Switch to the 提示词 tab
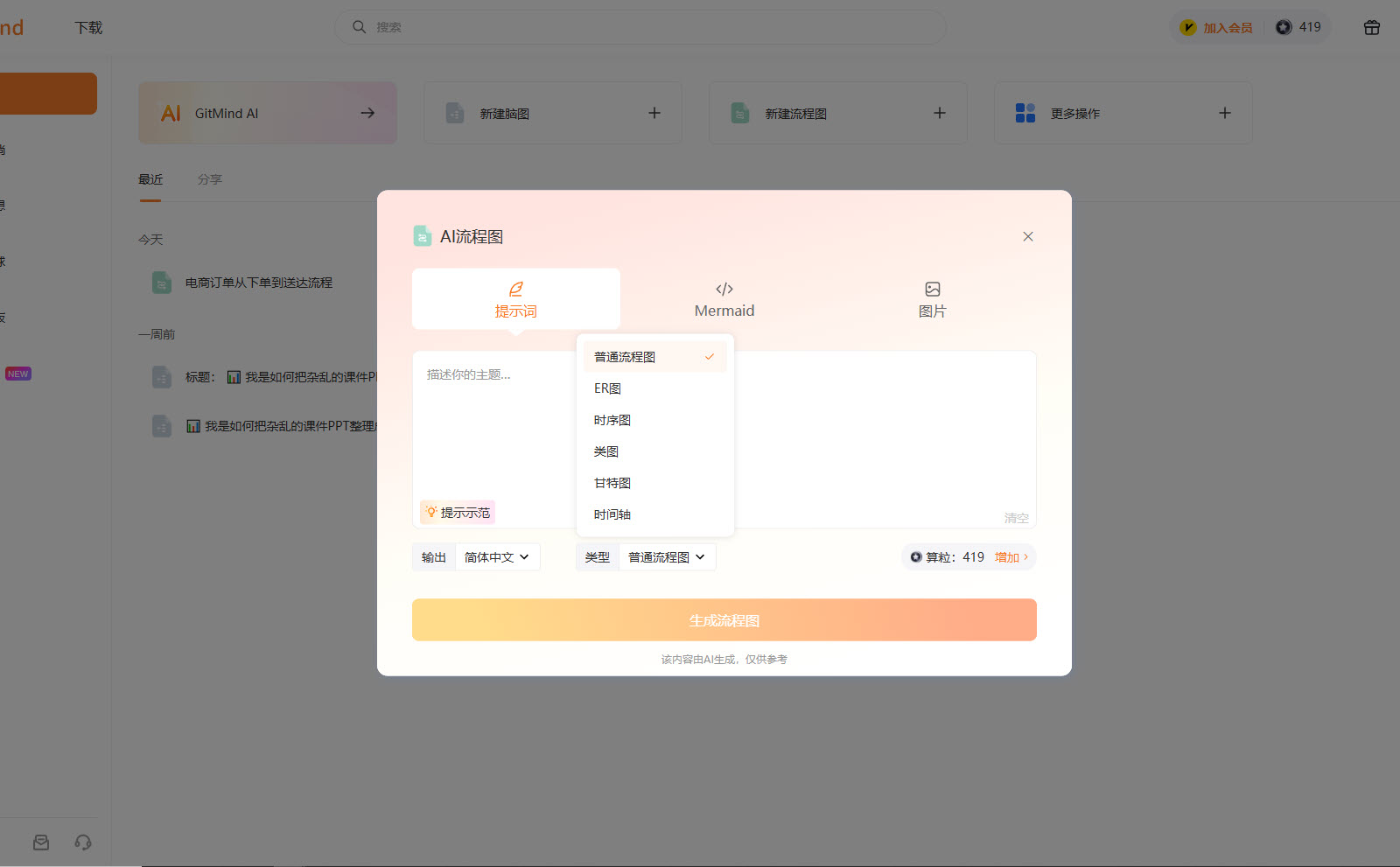Screen dimensions: 1400x867 click(x=516, y=299)
